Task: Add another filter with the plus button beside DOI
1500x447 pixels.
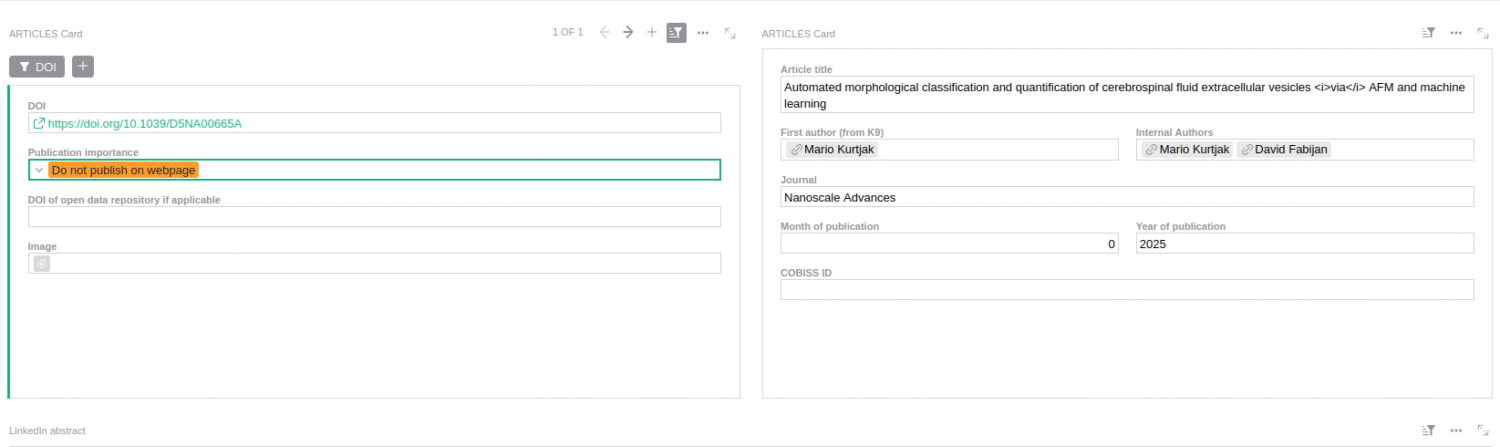Action: pos(83,67)
